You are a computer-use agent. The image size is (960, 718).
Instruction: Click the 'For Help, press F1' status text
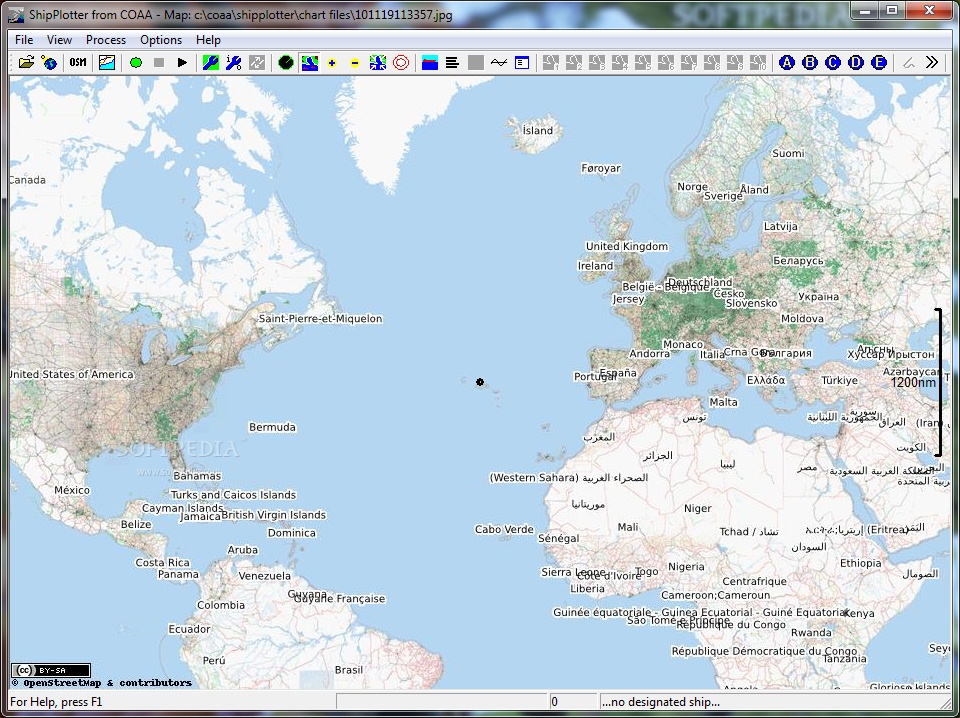(x=56, y=702)
